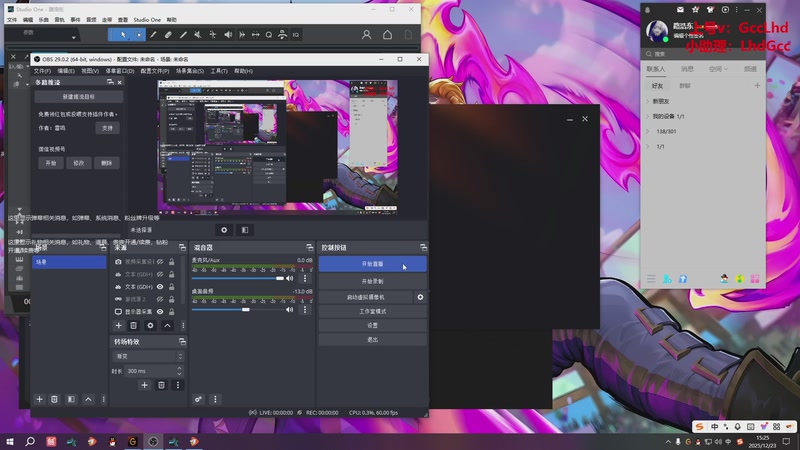
Task: Hide the display capture source eye icon
Action: 160,312
